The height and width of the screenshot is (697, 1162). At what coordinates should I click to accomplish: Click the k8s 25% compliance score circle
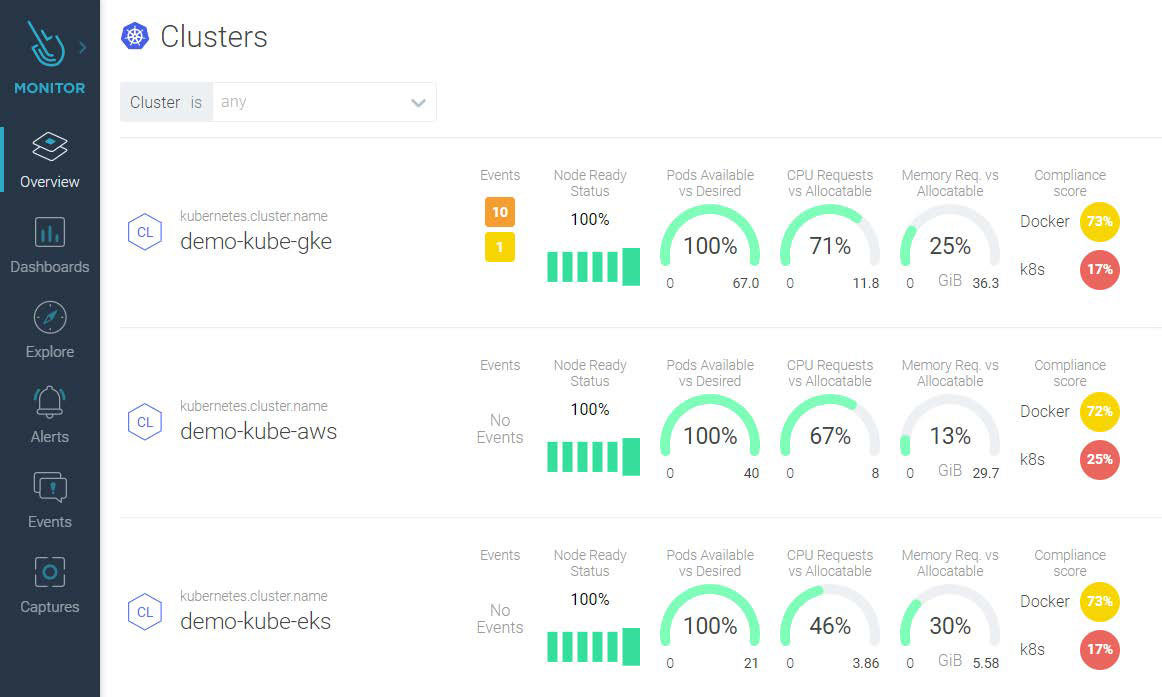[x=1099, y=460]
